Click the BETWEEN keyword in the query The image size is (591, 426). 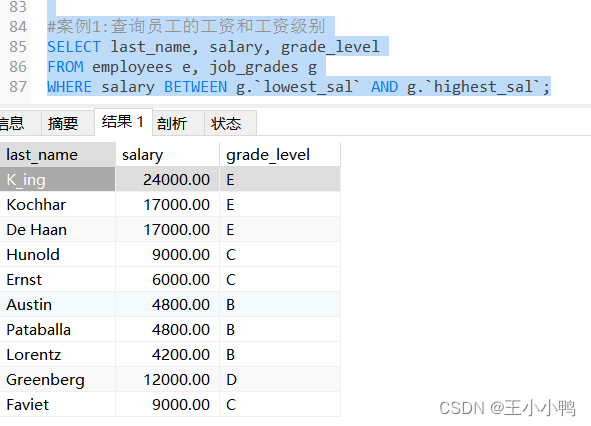pos(196,87)
